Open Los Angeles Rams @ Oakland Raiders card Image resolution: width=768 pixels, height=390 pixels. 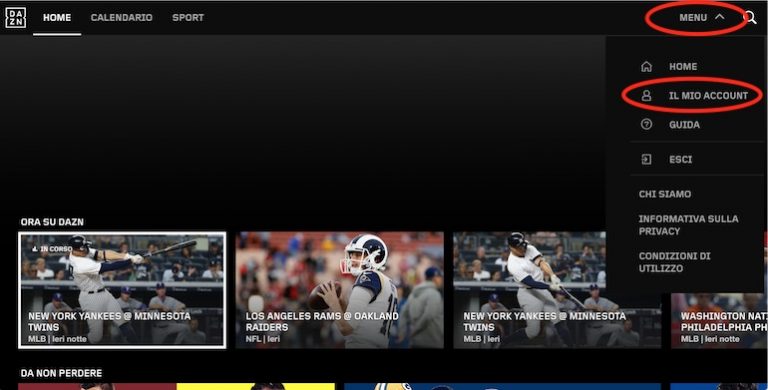click(x=339, y=290)
